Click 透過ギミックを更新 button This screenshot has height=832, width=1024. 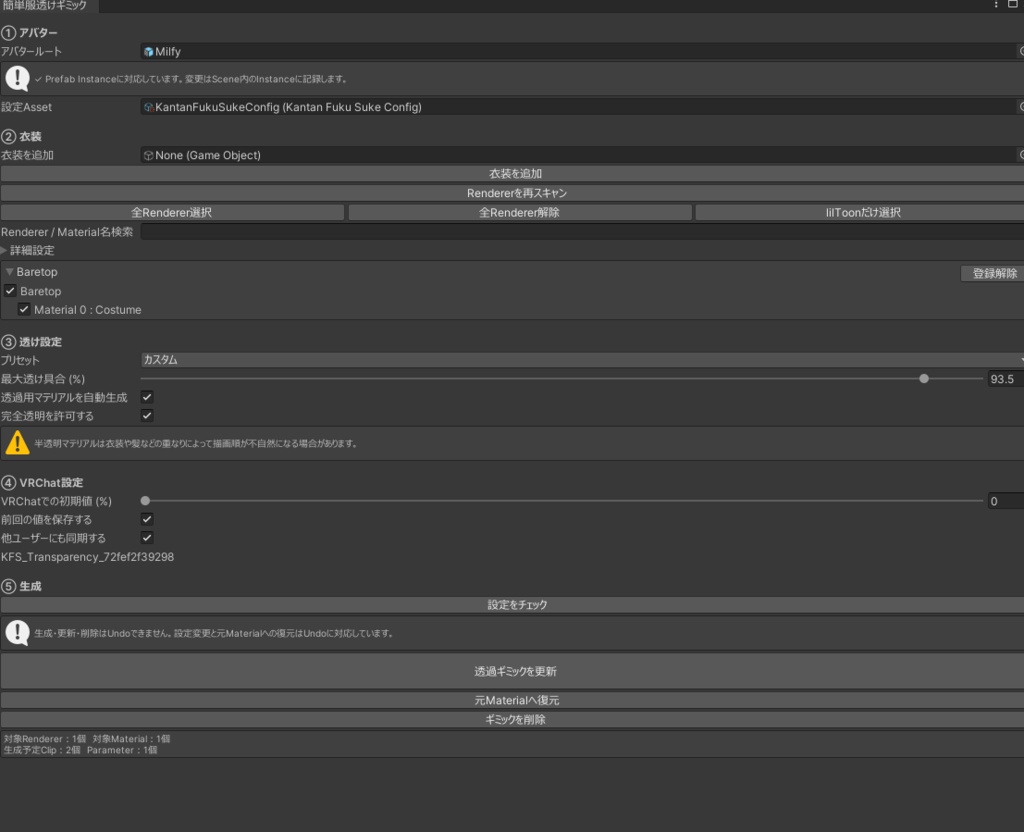tap(512, 671)
